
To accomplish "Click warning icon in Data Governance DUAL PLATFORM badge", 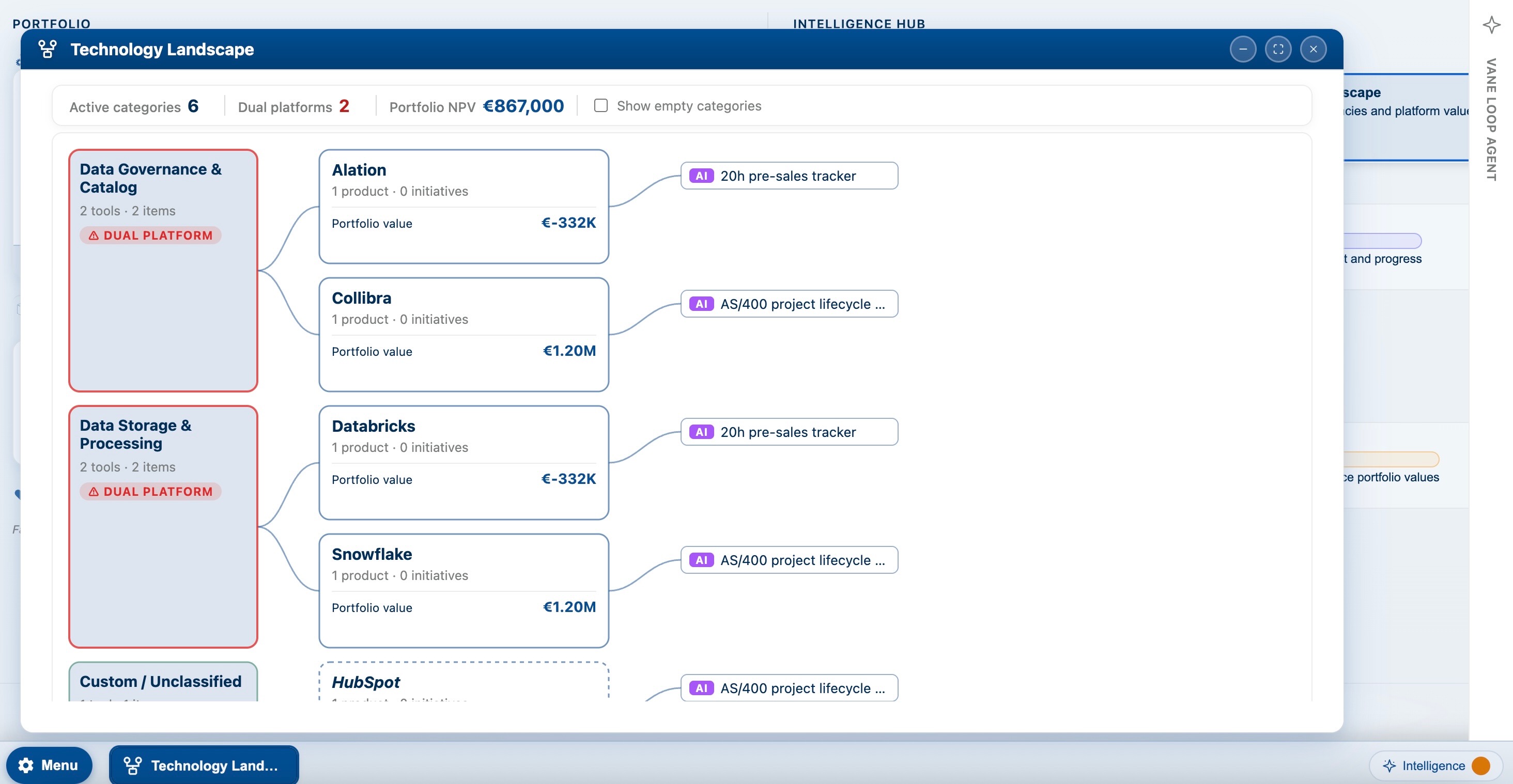I will tap(94, 236).
